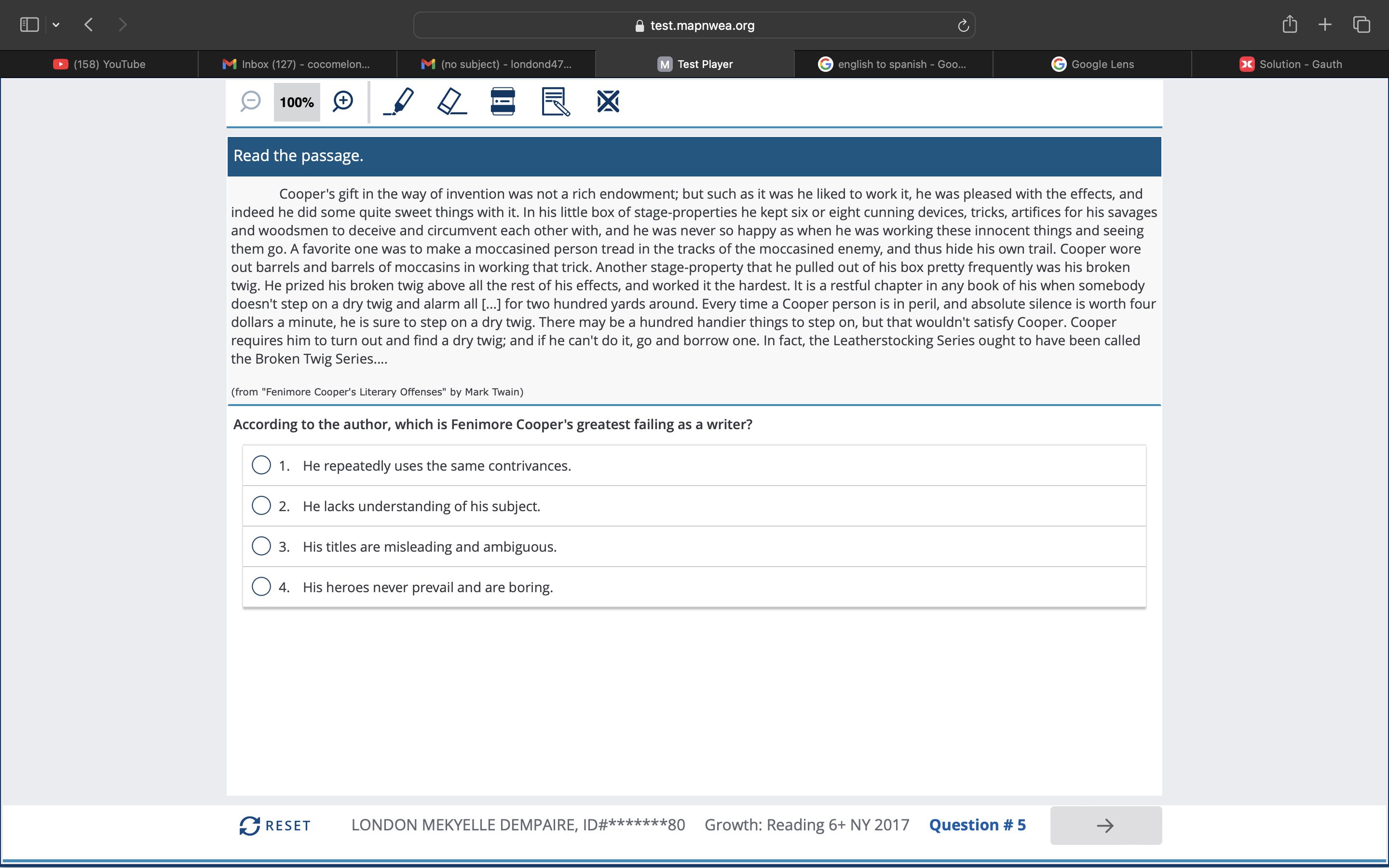Viewport: 1389px width, 868px height.
Task: Go back with Safari back arrow
Action: tap(88, 25)
